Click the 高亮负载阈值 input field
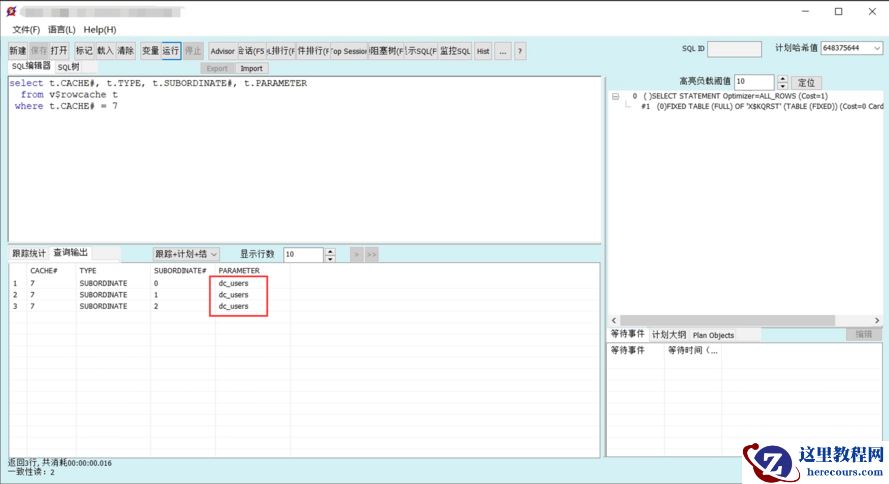Image resolution: width=889 pixels, height=484 pixels. (754, 82)
